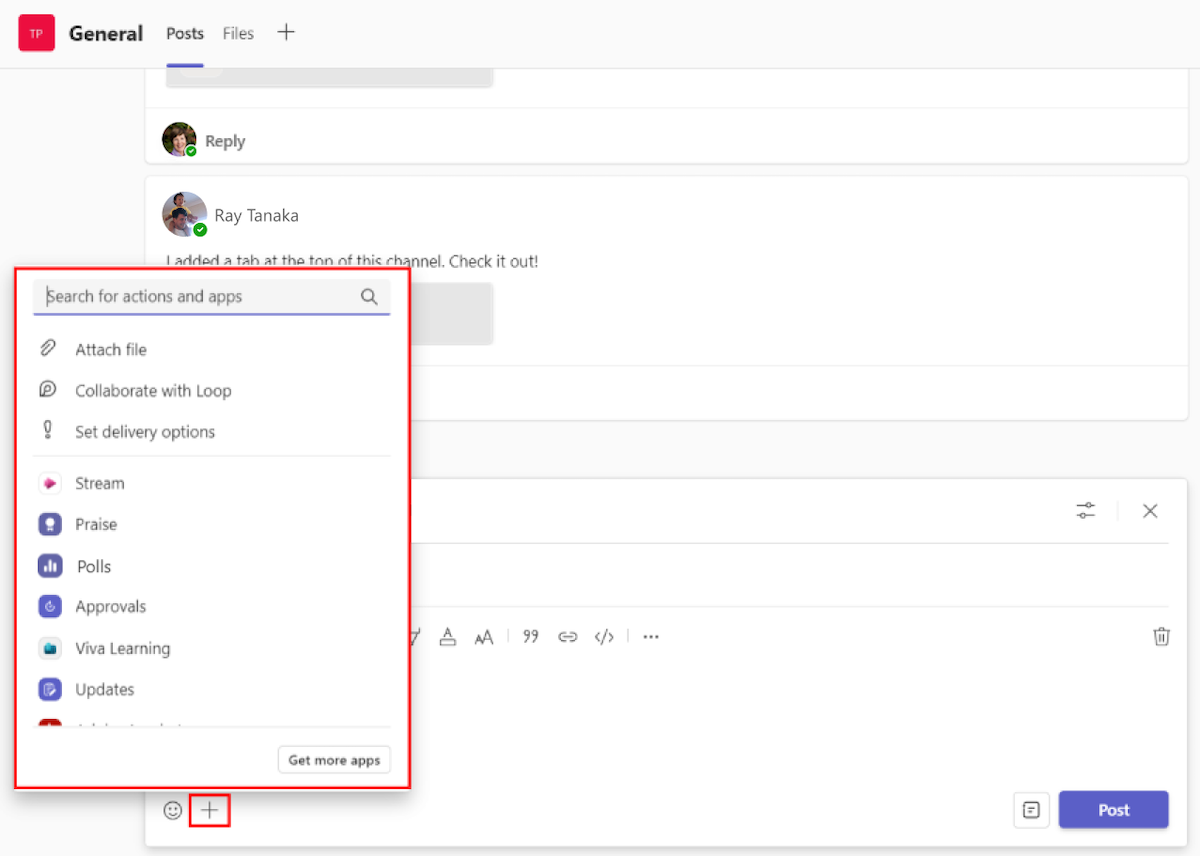1200x856 pixels.
Task: Select Collaborate with Loop
Action: click(x=153, y=390)
